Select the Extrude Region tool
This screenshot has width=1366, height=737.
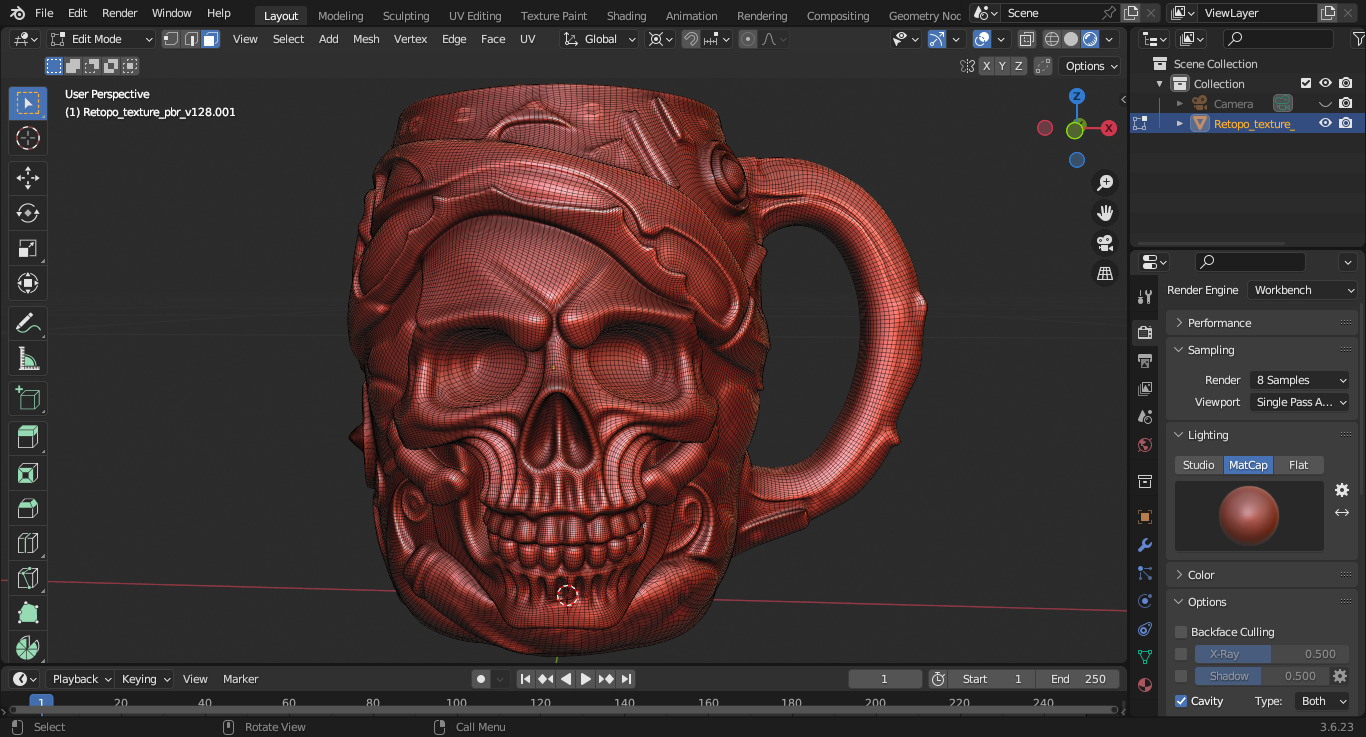pyautogui.click(x=28, y=438)
